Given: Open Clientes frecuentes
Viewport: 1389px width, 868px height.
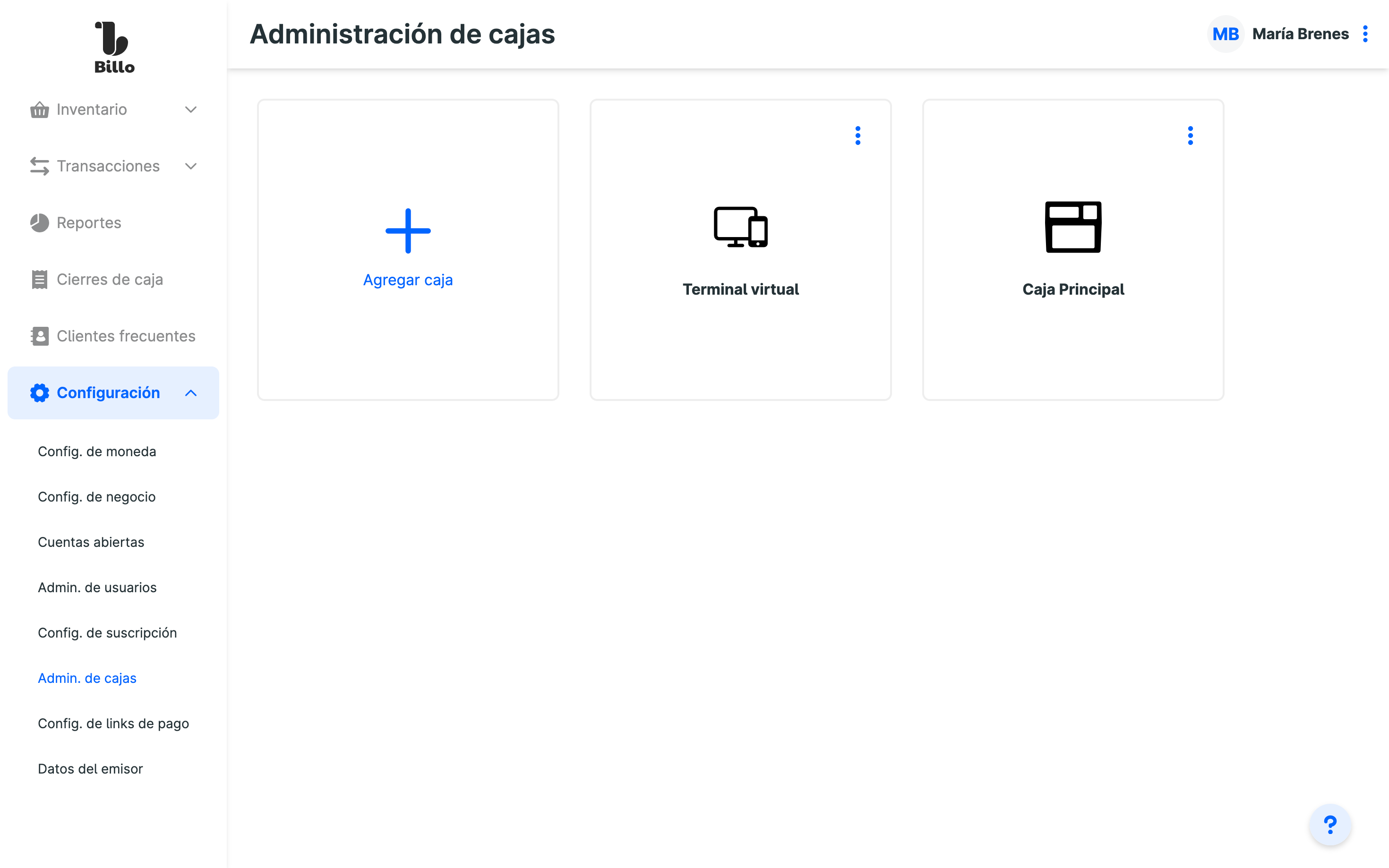Looking at the screenshot, I should 126,336.
